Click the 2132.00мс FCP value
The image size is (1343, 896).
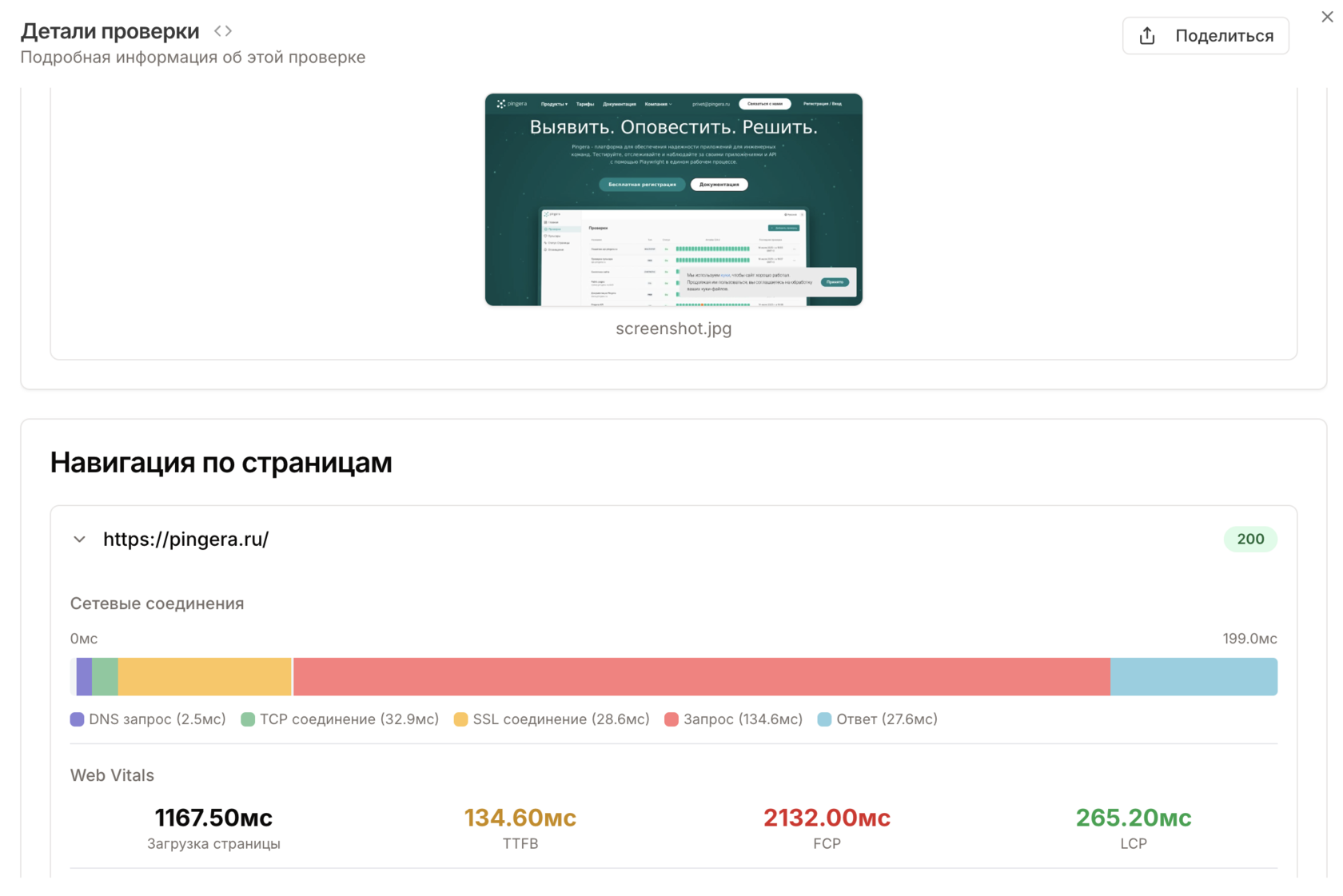(827, 818)
